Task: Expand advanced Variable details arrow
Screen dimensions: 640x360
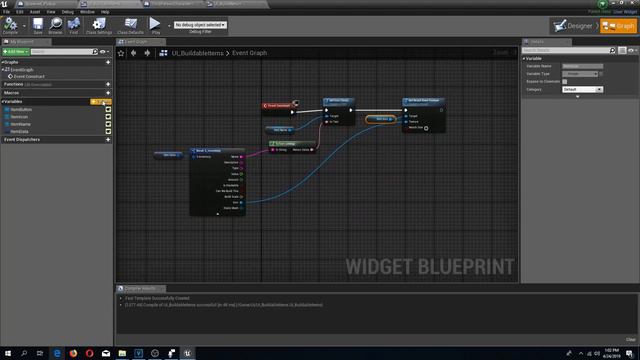Action: 577,97
